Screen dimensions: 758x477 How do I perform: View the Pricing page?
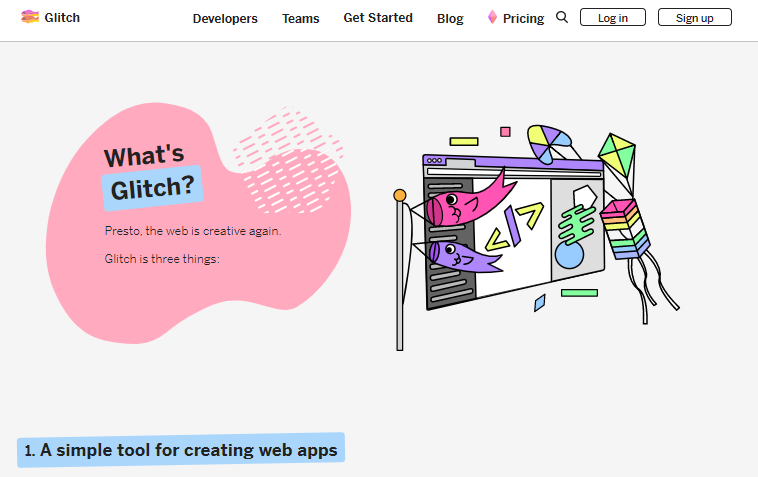[524, 18]
